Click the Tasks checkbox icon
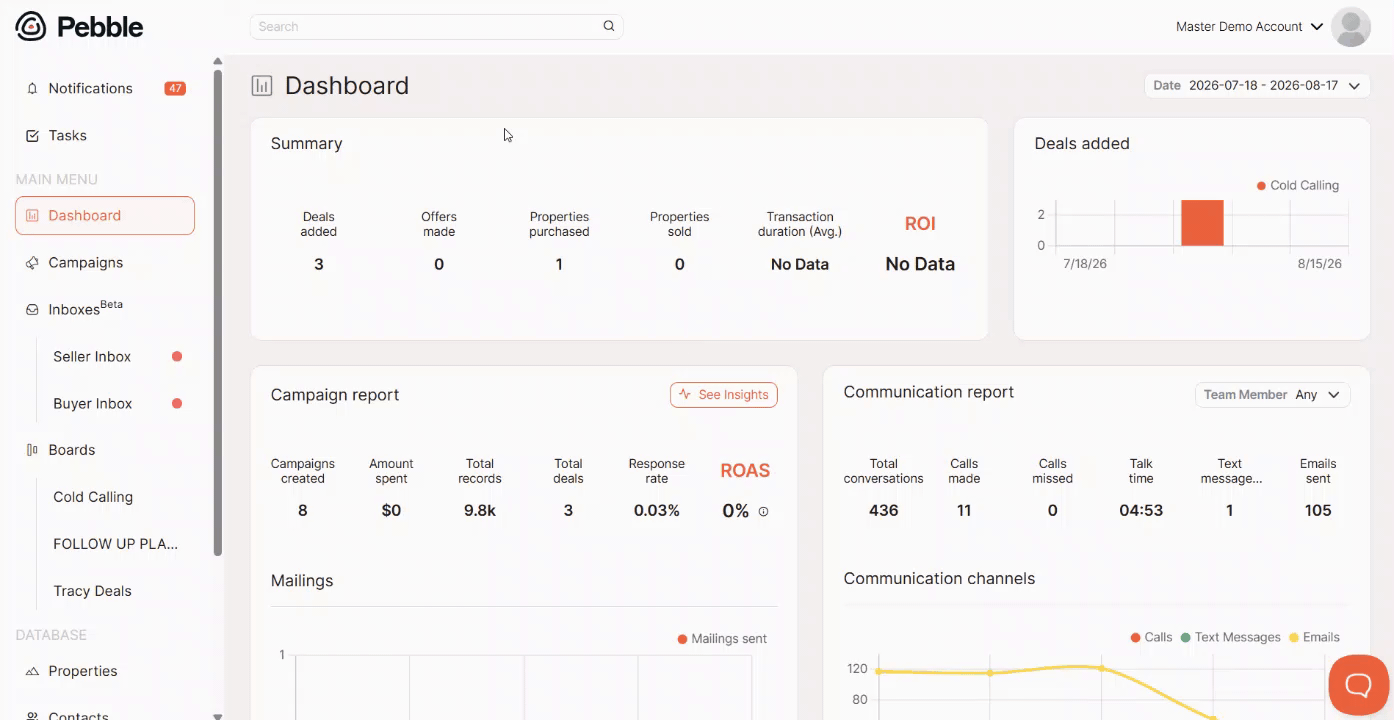 (x=32, y=135)
